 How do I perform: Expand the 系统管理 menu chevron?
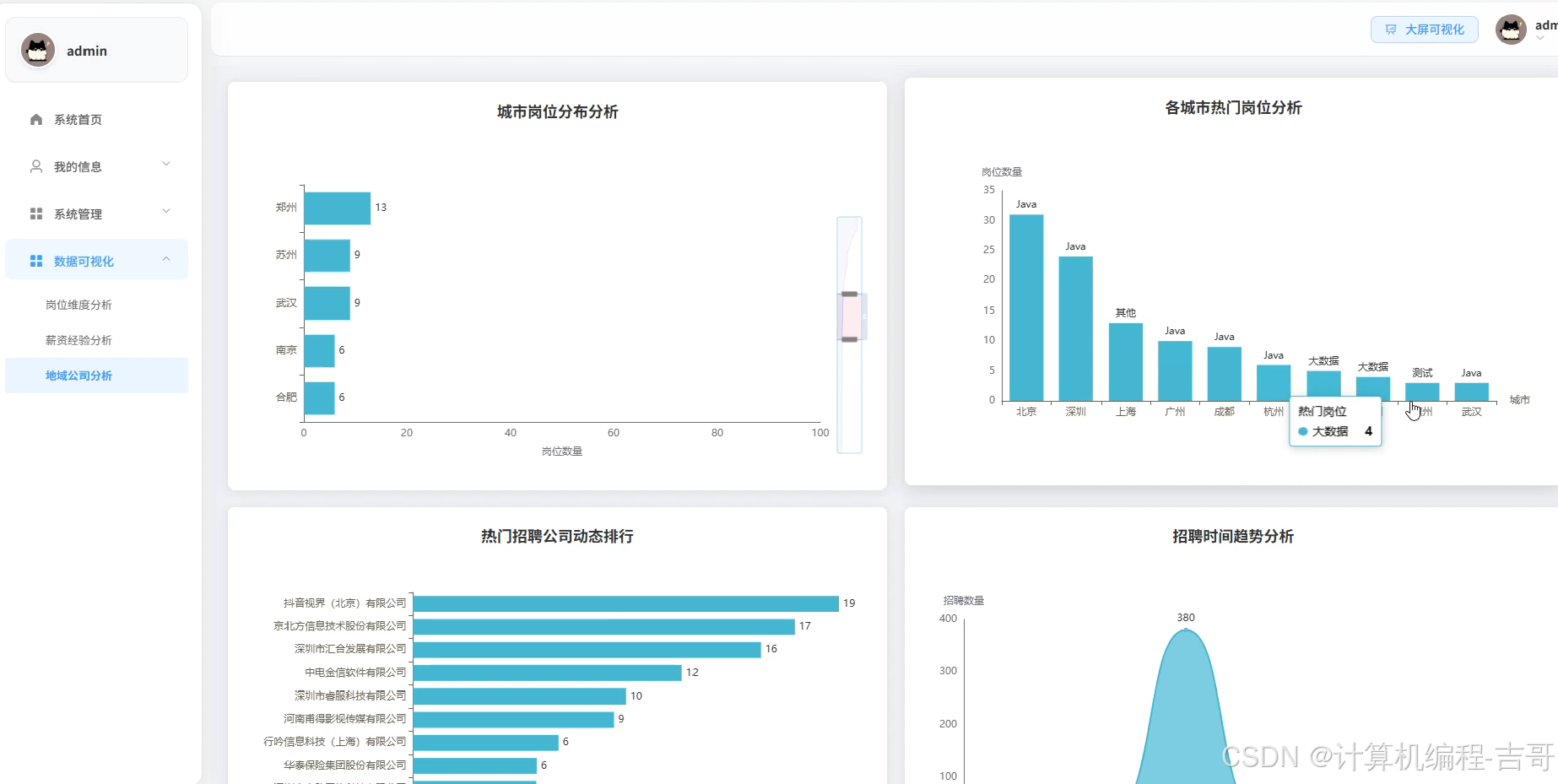166,211
